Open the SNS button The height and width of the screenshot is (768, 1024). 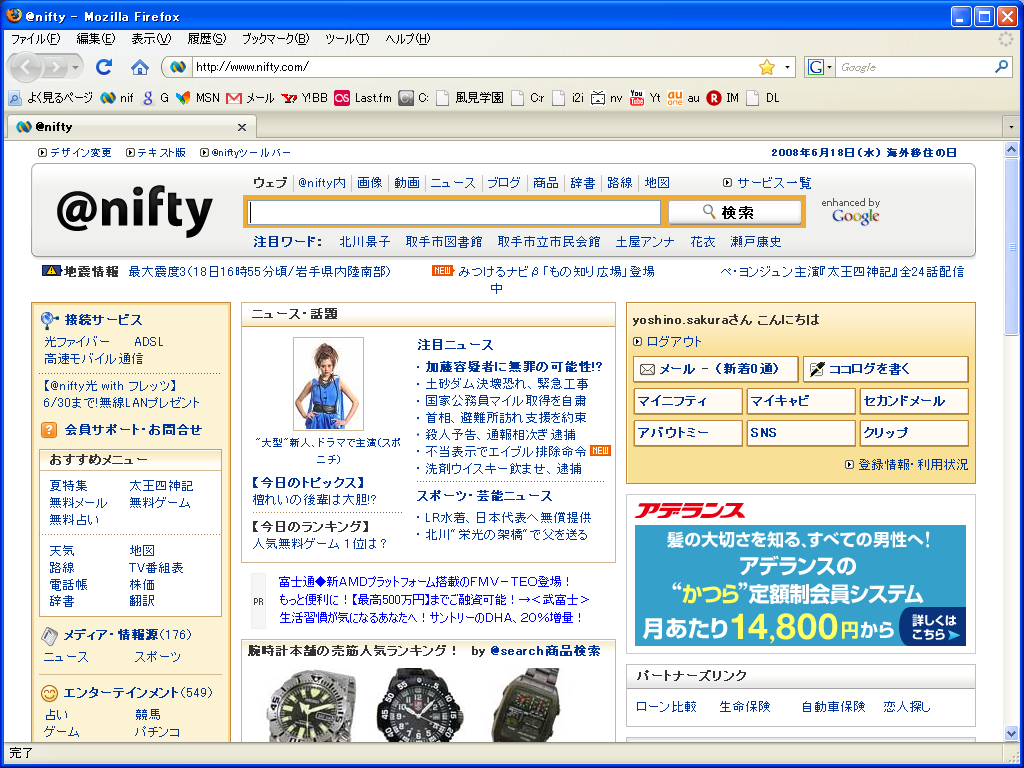pyautogui.click(x=801, y=432)
